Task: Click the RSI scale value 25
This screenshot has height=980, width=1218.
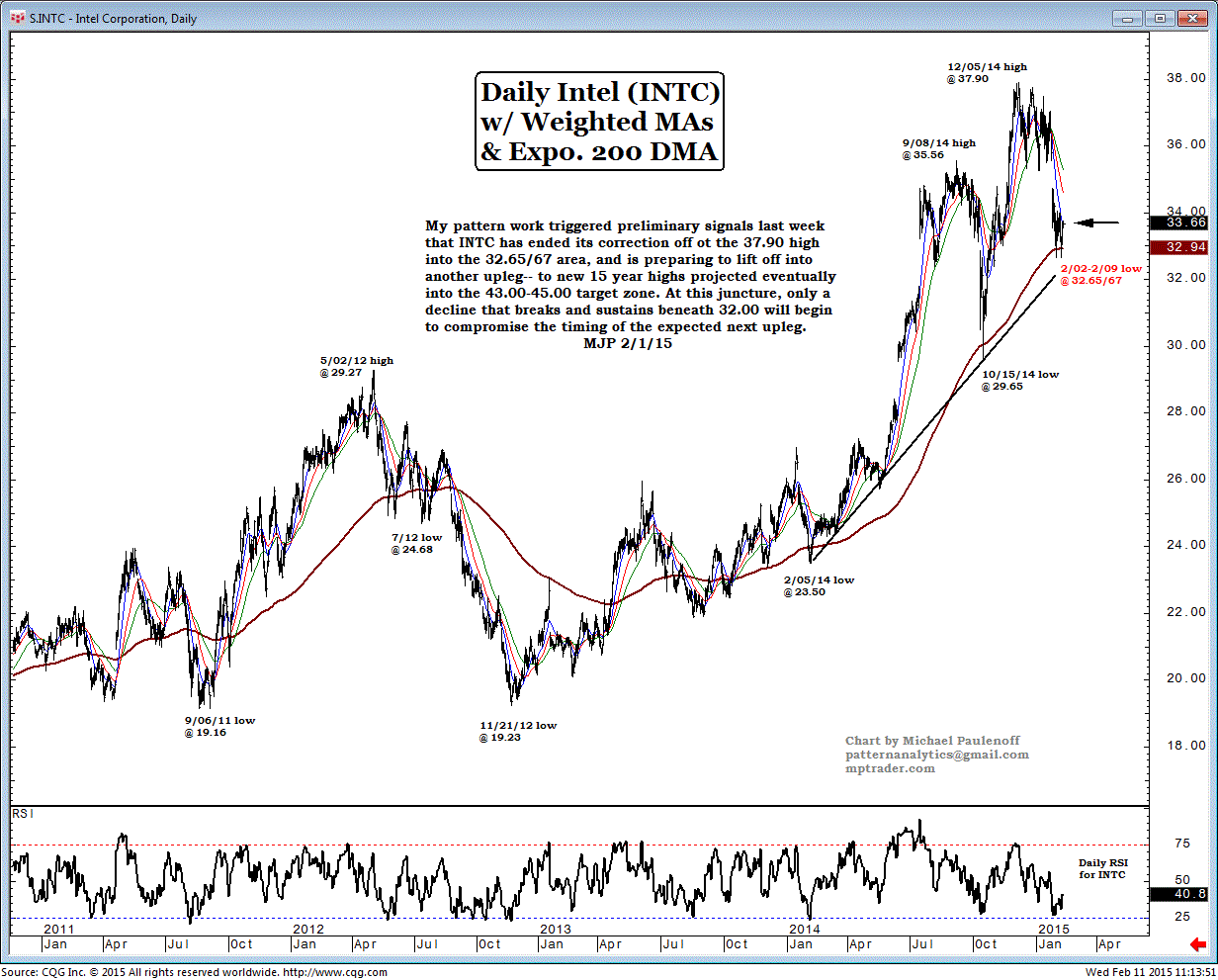Action: (1180, 916)
